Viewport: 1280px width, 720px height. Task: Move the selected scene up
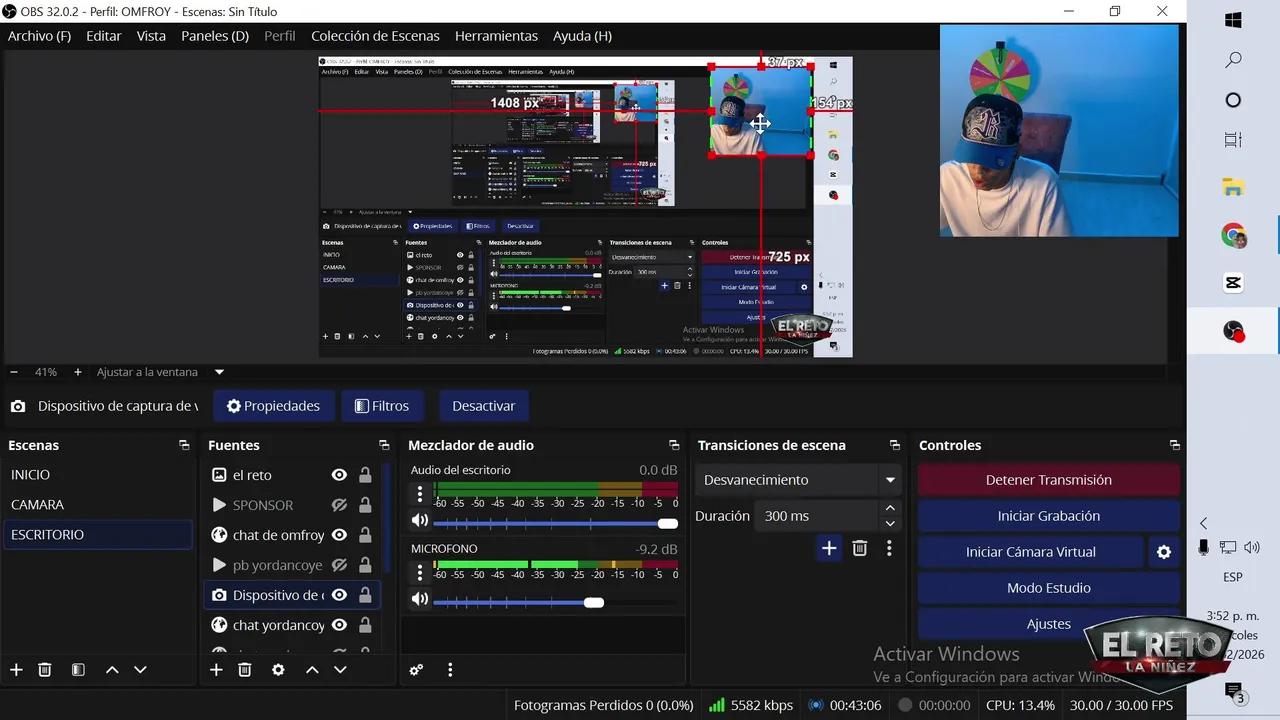click(112, 670)
